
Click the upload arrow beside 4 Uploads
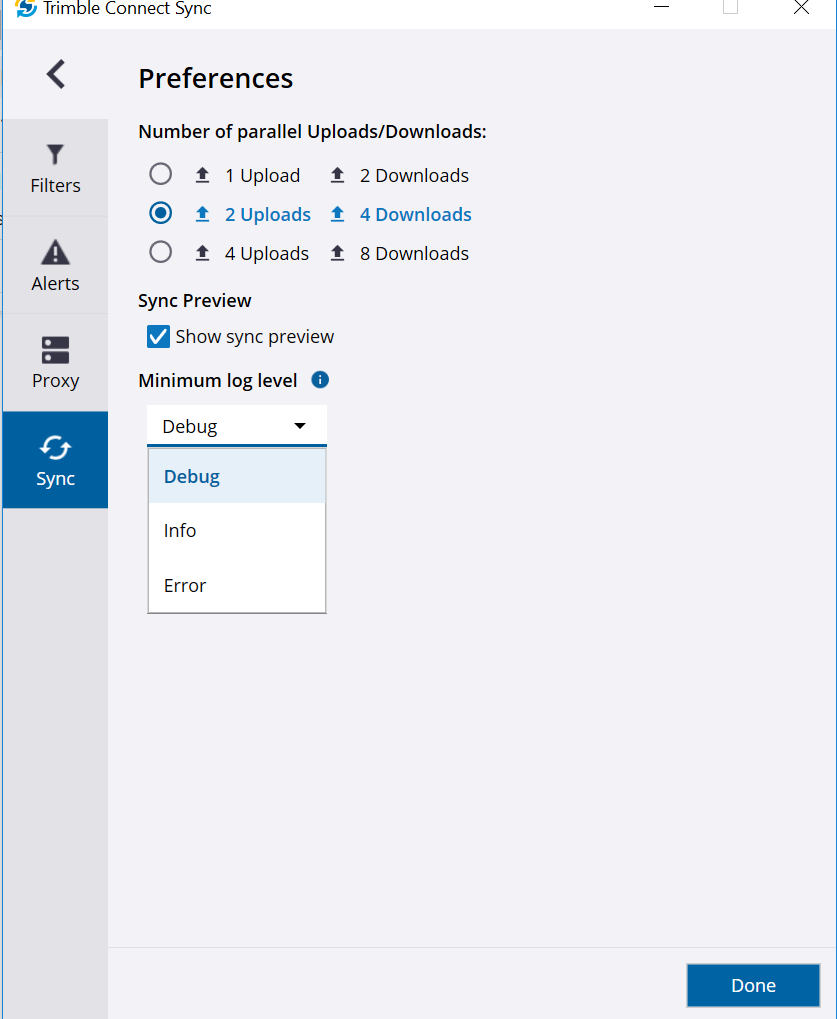point(203,253)
